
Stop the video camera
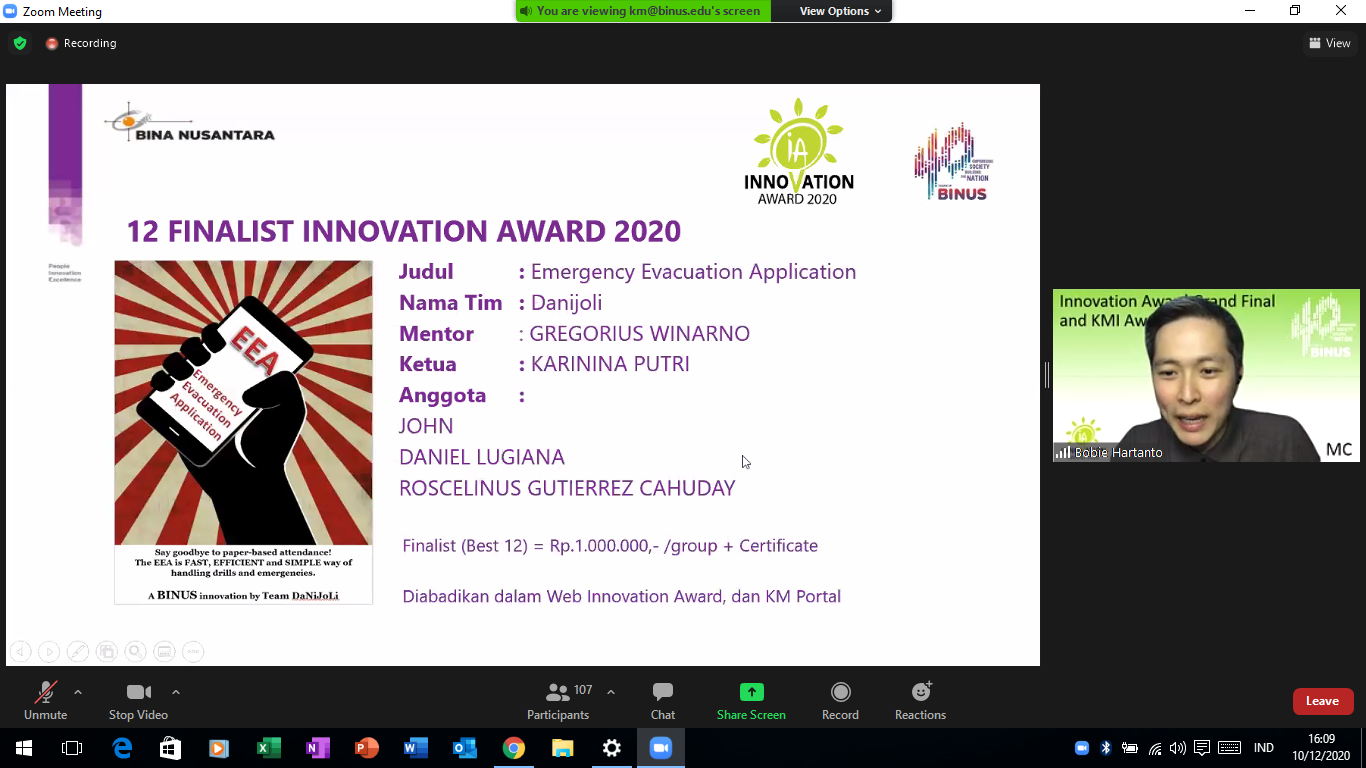coord(138,700)
